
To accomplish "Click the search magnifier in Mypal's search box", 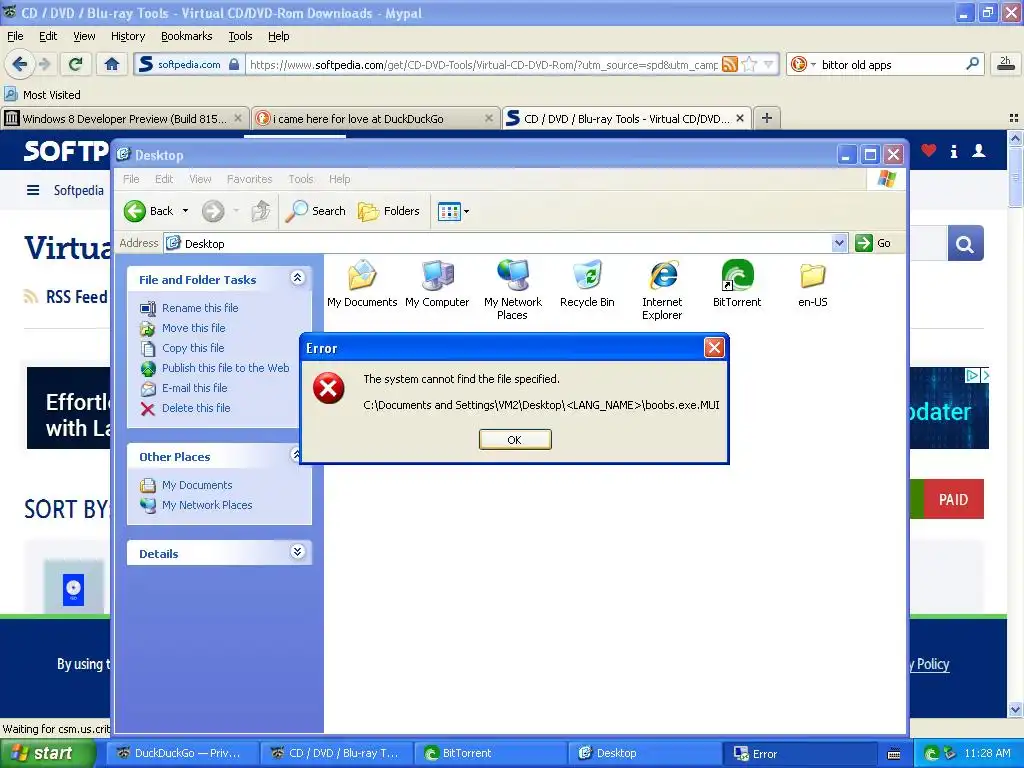I will [972, 64].
